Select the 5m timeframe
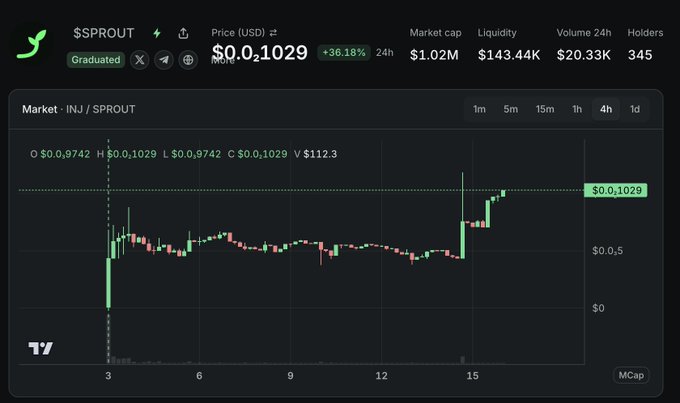Viewport: 680px width, 403px height. point(510,109)
